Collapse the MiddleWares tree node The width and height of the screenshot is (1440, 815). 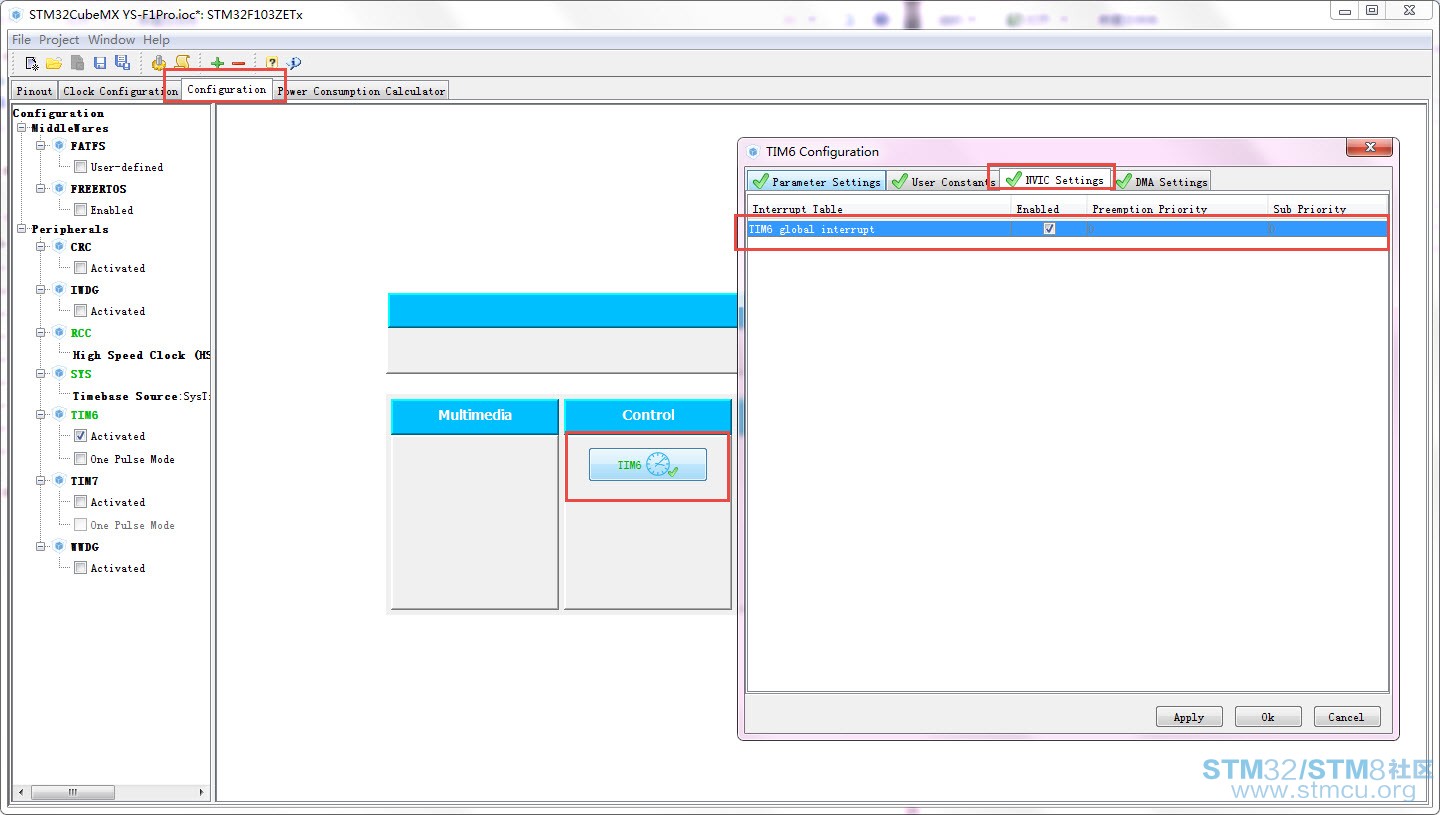coord(22,128)
